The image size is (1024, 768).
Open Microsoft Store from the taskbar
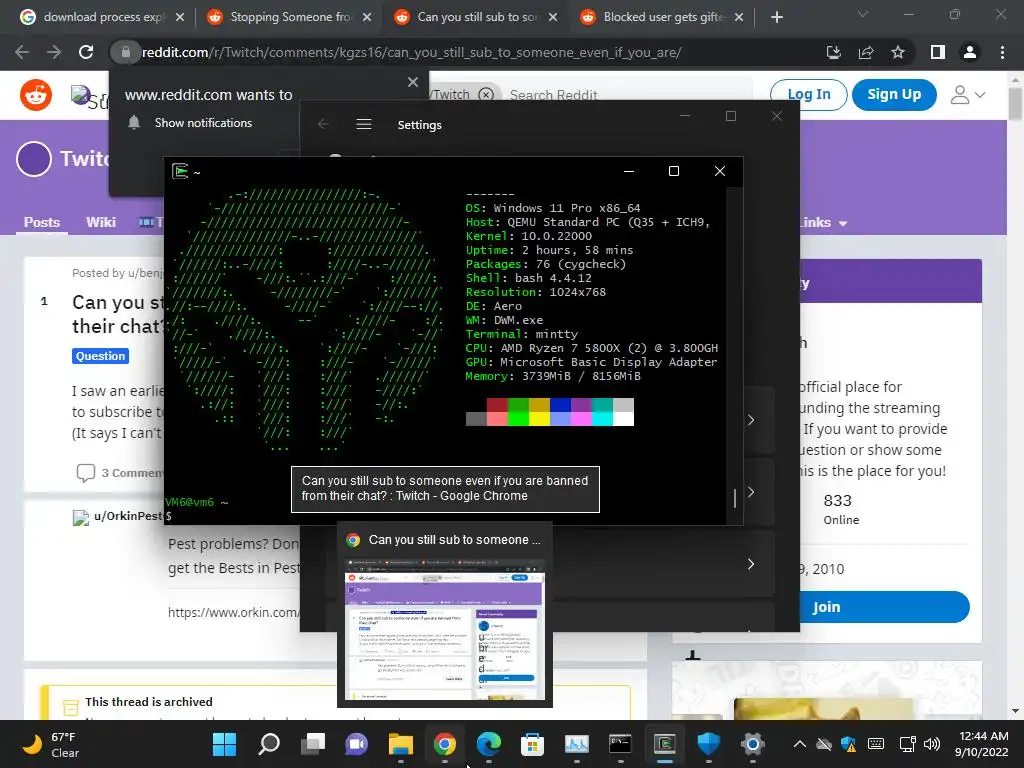point(532,744)
